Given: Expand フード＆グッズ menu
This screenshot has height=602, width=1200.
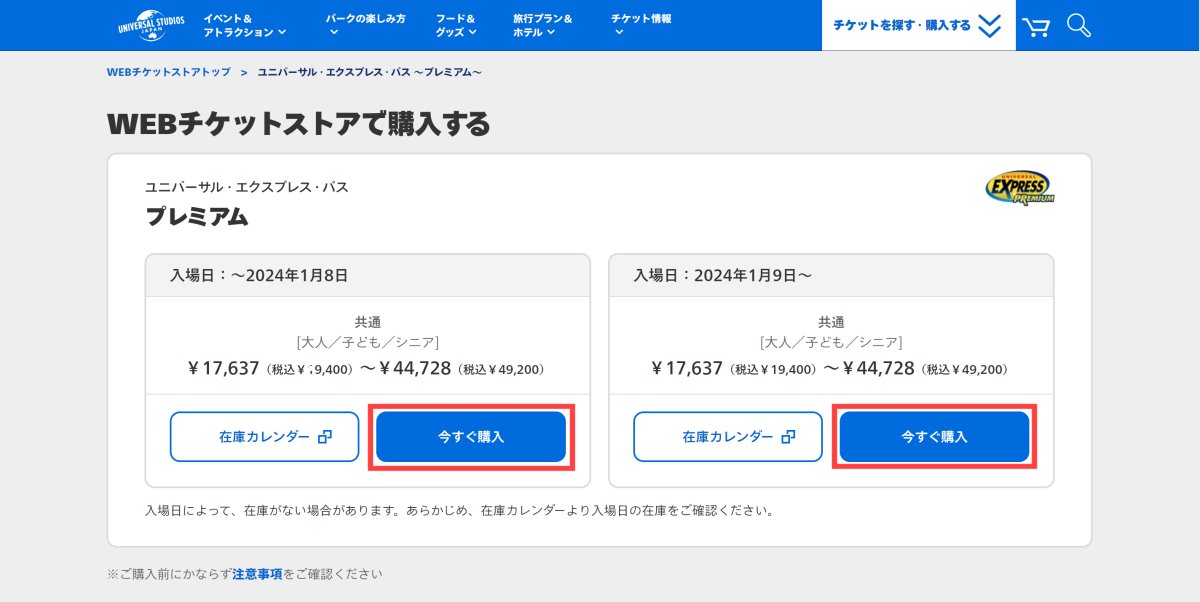Looking at the screenshot, I should [456, 25].
